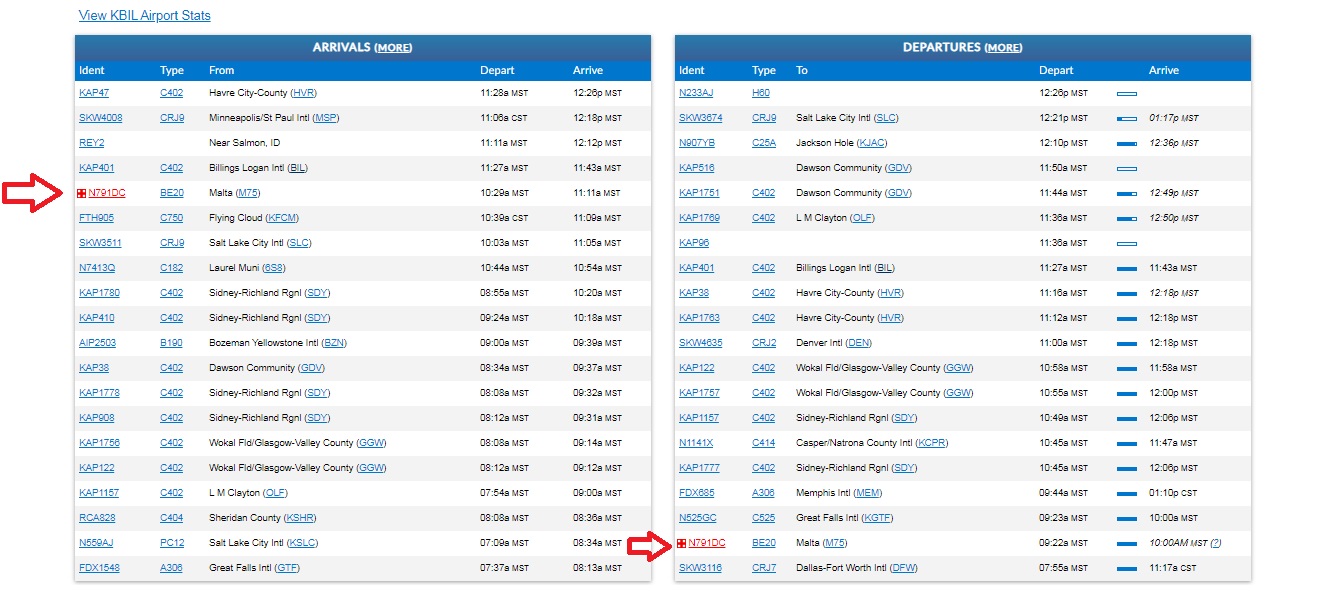Open 6S8 Laurel Muni airport link

tap(274, 268)
